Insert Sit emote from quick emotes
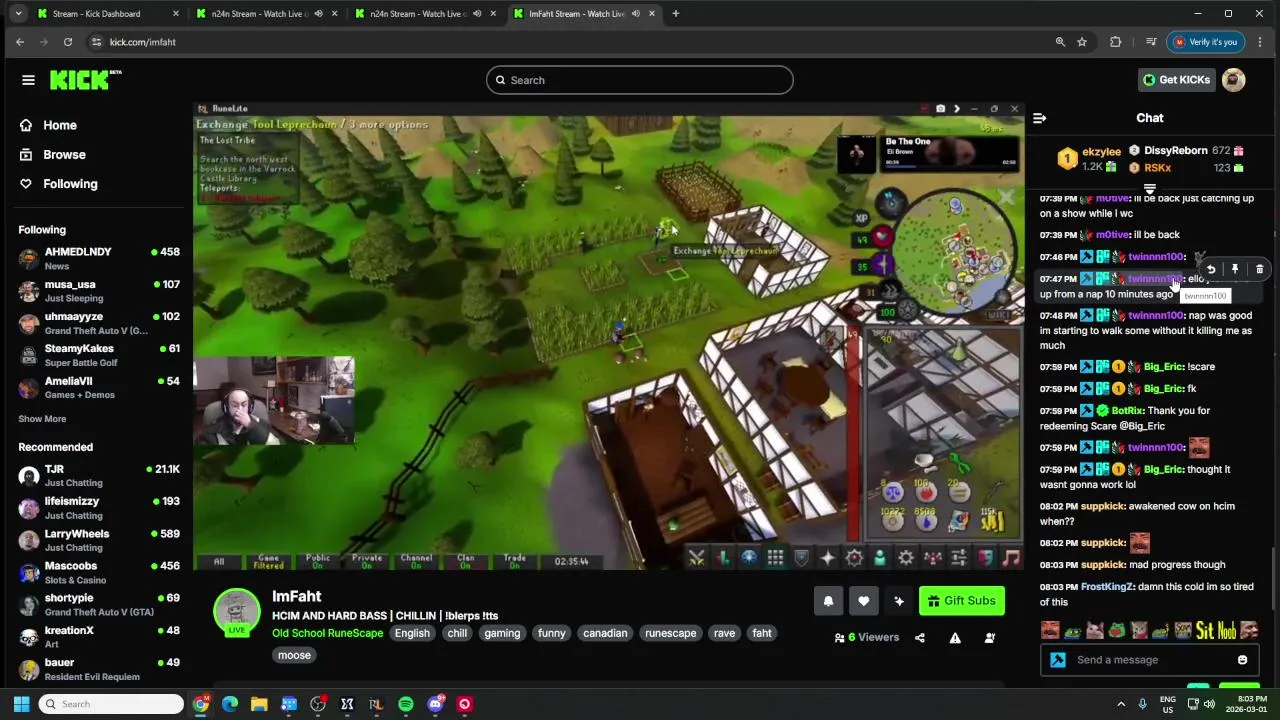This screenshot has width=1280, height=720. click(1204, 630)
